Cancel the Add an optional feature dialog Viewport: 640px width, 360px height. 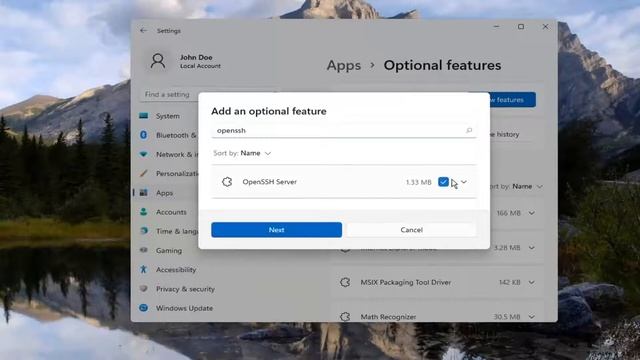pos(411,230)
